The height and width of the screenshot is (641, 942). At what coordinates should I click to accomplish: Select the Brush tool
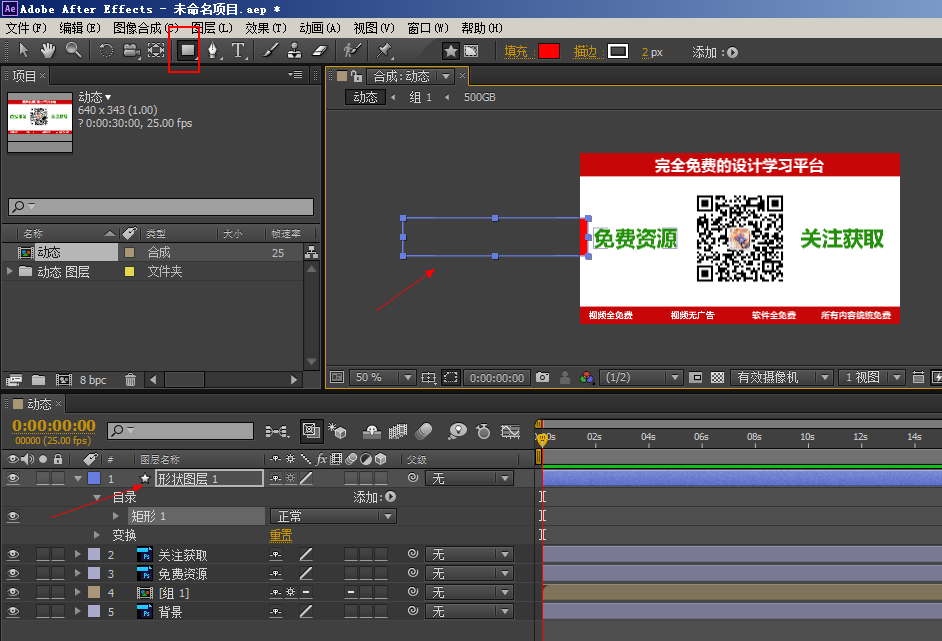click(x=270, y=51)
